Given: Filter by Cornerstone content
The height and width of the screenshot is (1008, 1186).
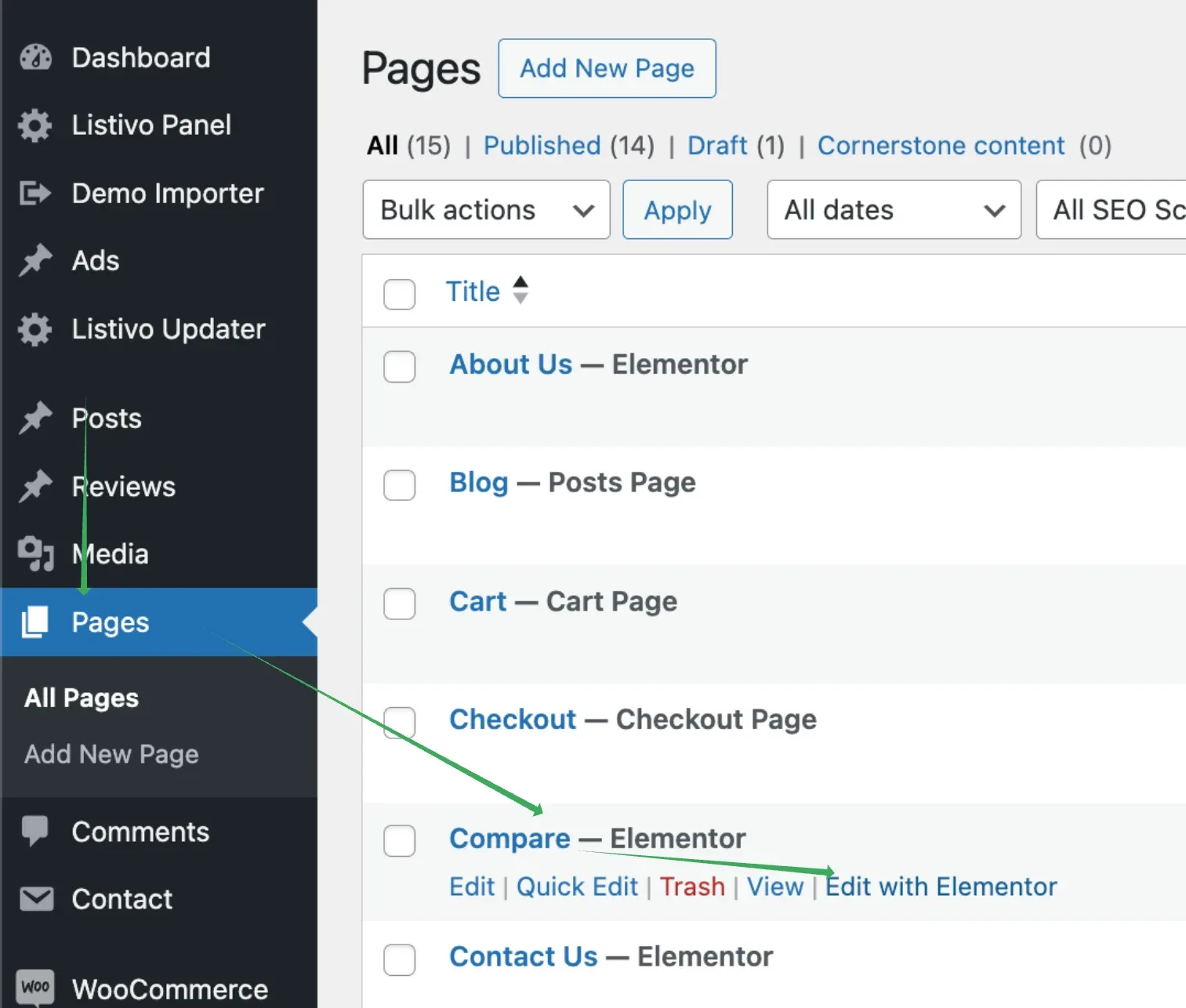Looking at the screenshot, I should point(941,146).
